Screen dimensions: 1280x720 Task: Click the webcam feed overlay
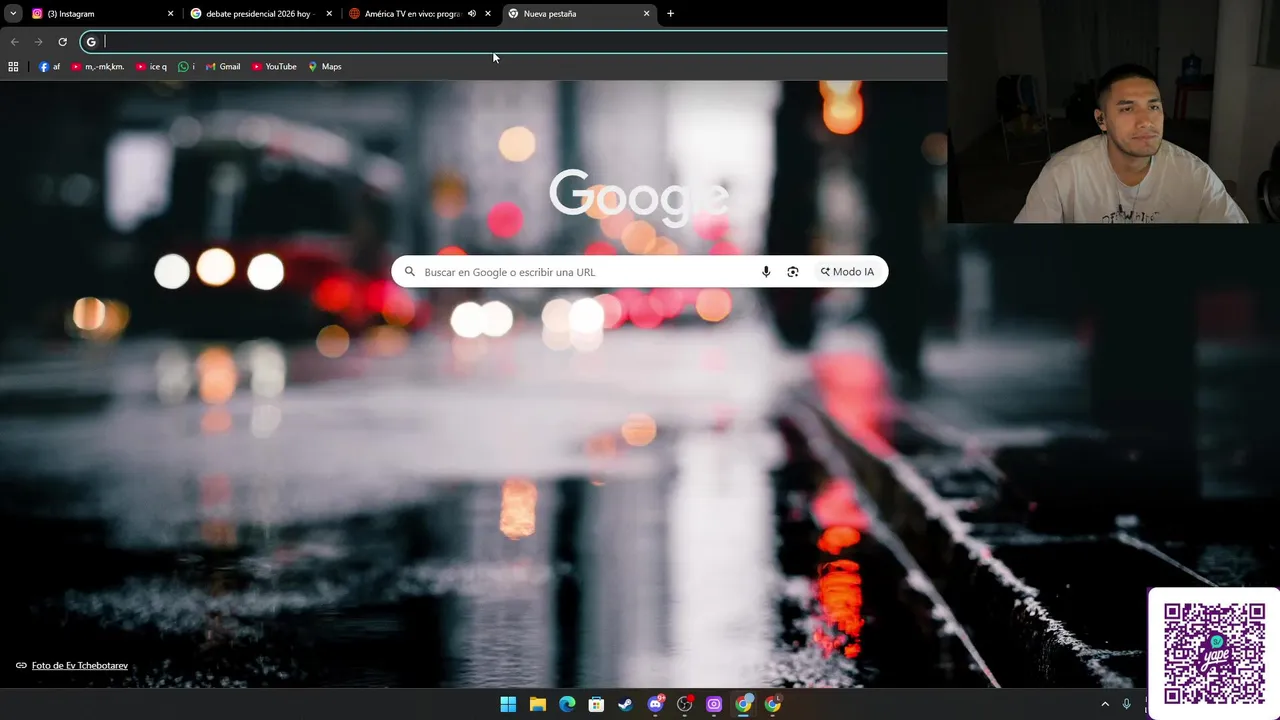[1113, 111]
